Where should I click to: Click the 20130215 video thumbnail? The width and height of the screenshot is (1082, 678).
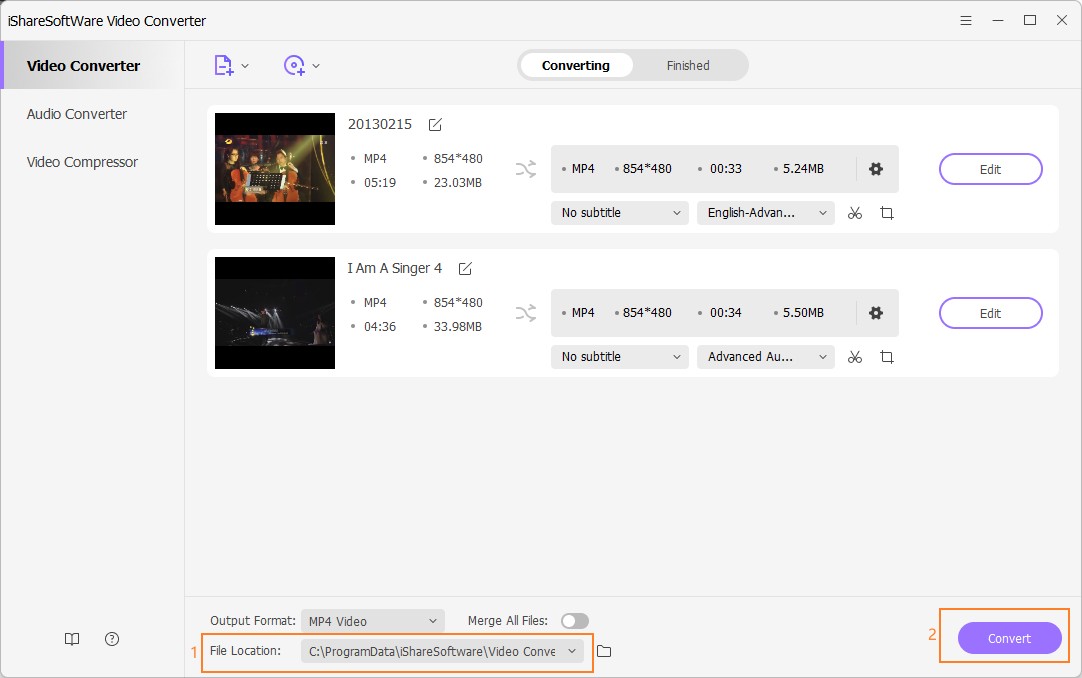274,168
